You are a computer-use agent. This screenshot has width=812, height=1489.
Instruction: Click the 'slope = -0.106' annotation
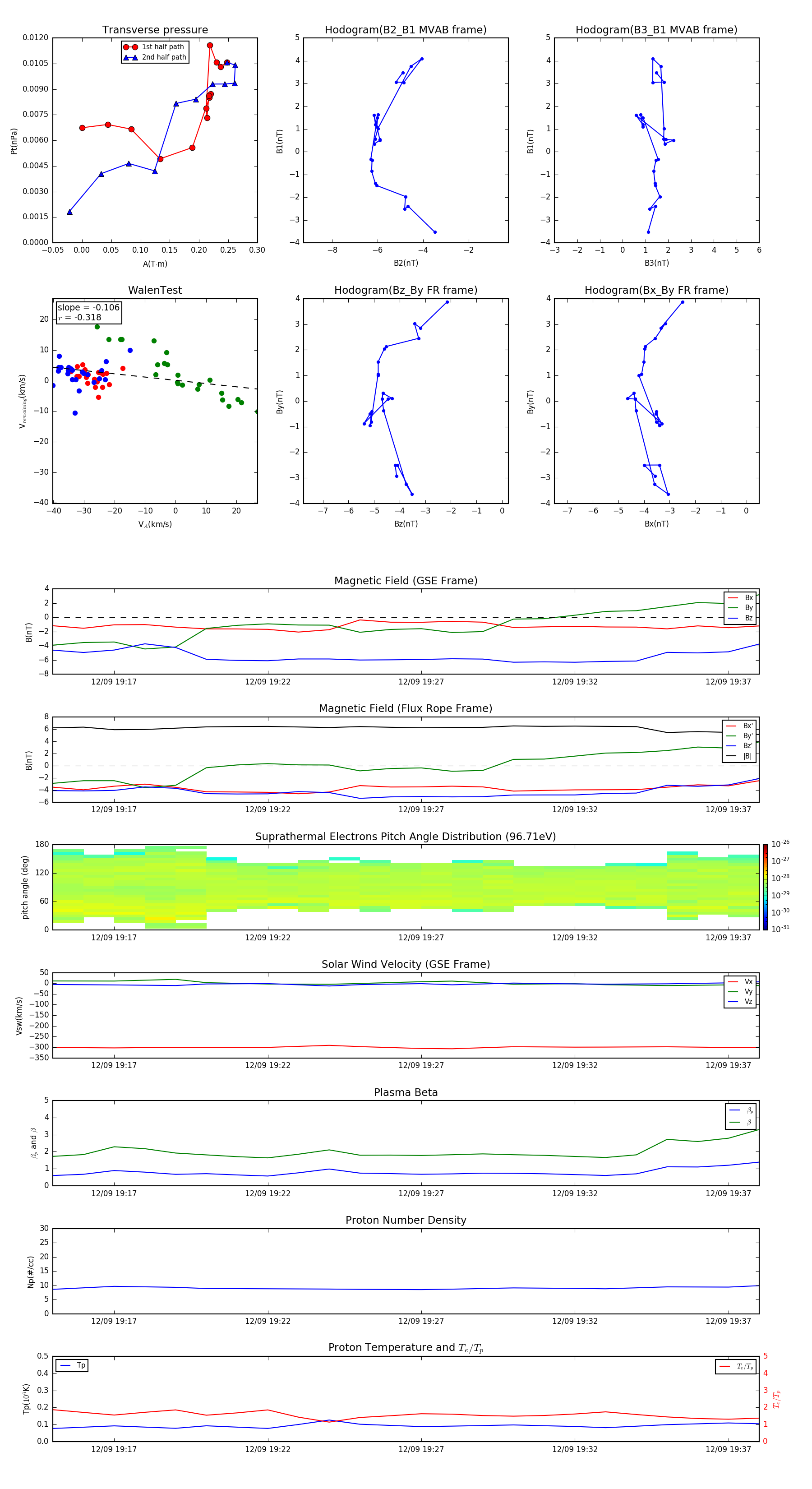click(x=88, y=308)
